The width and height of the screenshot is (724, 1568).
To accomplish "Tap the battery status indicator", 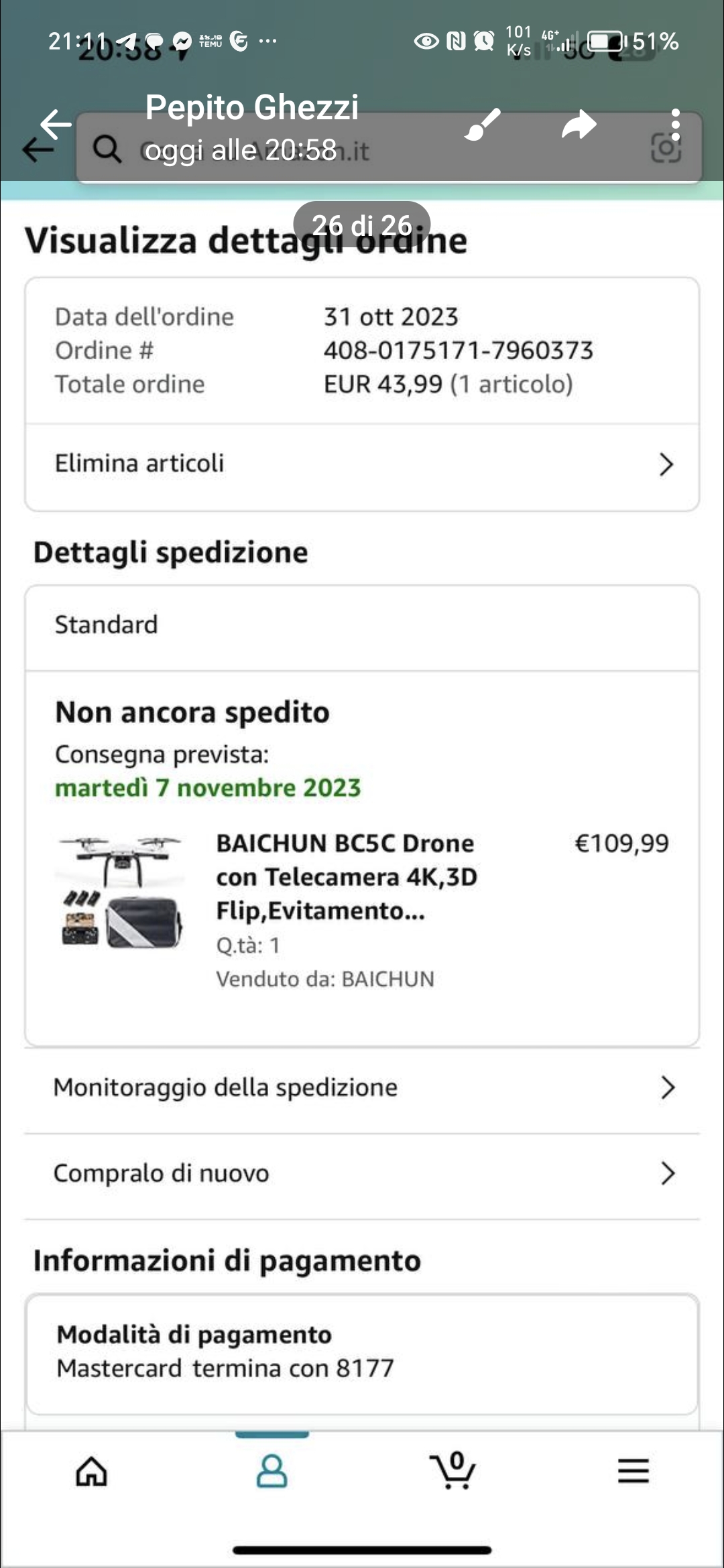I will (x=607, y=42).
